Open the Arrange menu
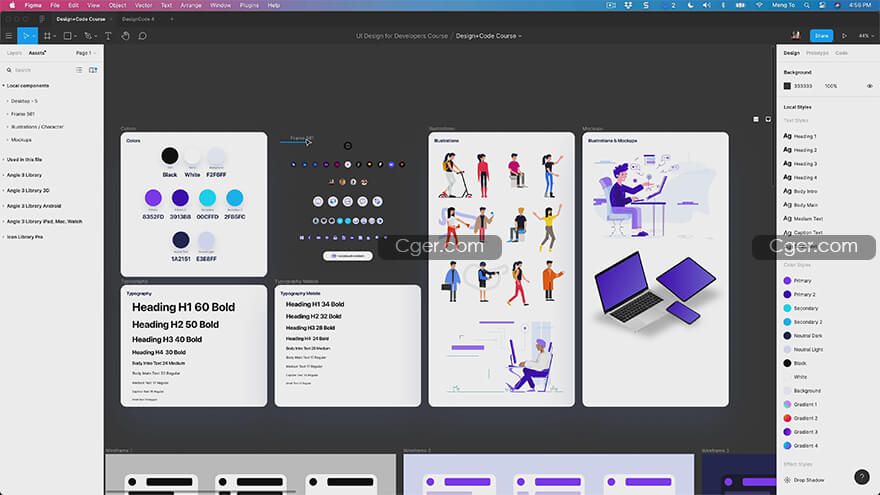The width and height of the screenshot is (880, 495). click(x=191, y=5)
